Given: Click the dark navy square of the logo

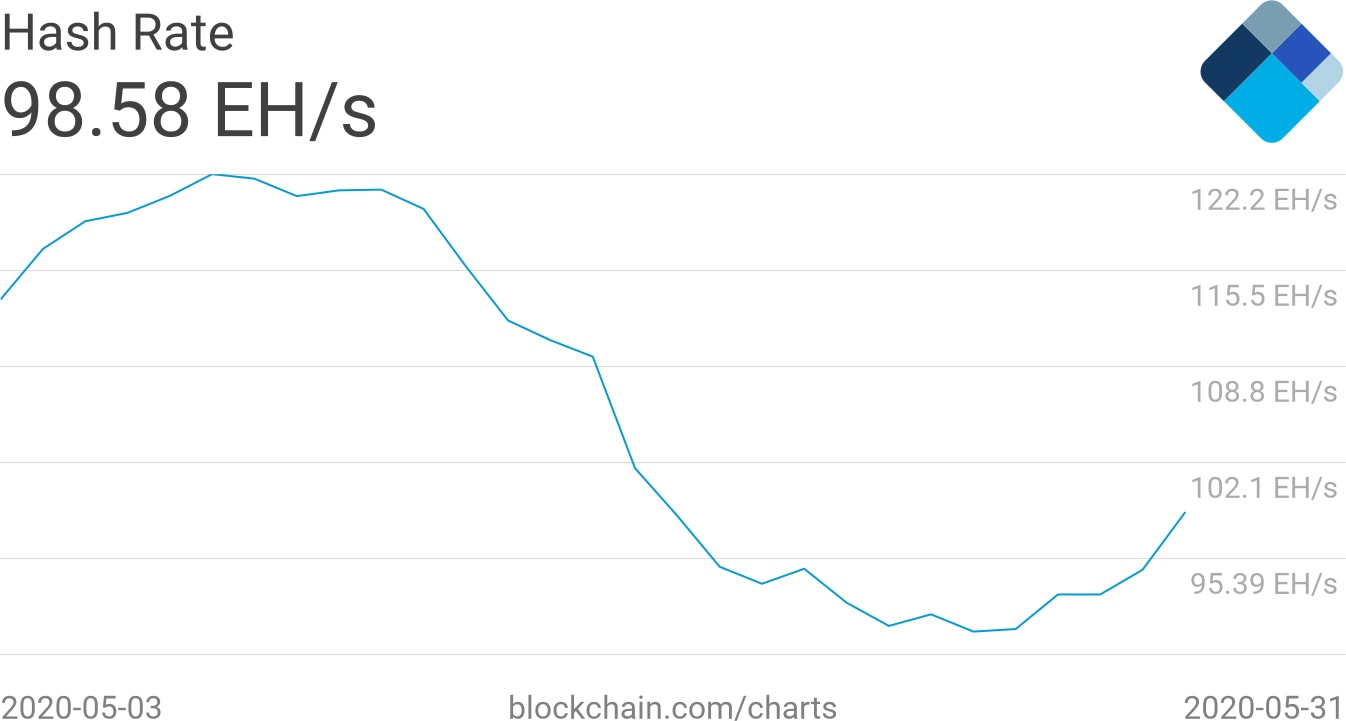Looking at the screenshot, I should click(1235, 62).
